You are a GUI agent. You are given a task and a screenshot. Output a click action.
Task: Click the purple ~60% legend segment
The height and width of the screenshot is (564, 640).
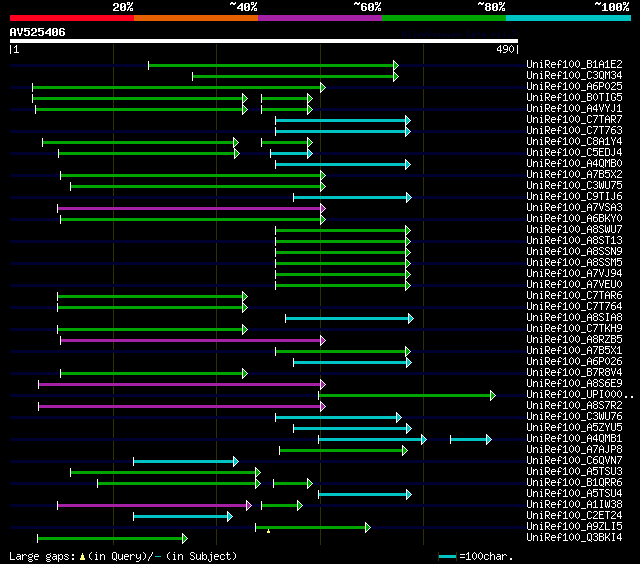pyautogui.click(x=320, y=18)
